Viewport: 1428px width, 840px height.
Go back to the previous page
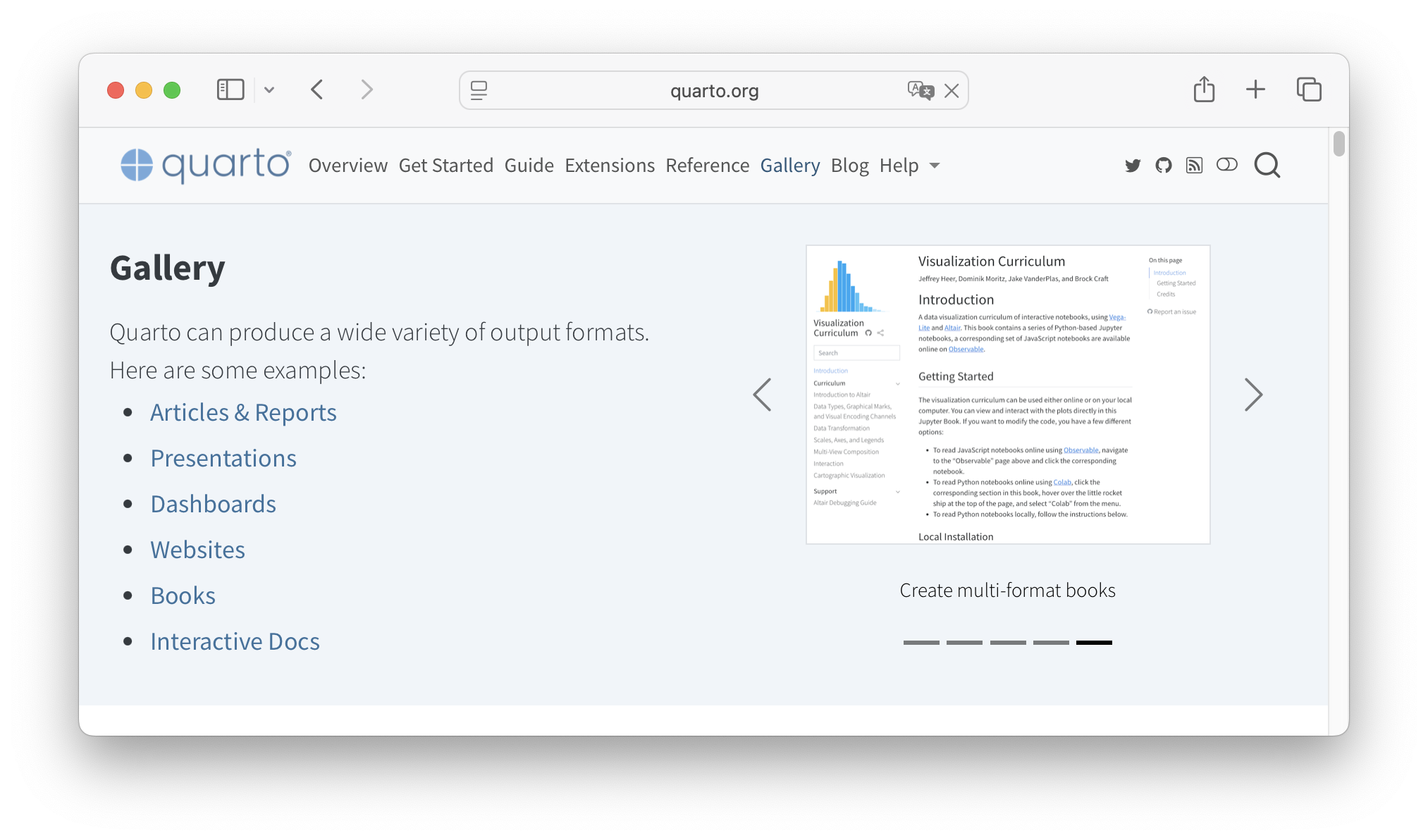(x=317, y=89)
